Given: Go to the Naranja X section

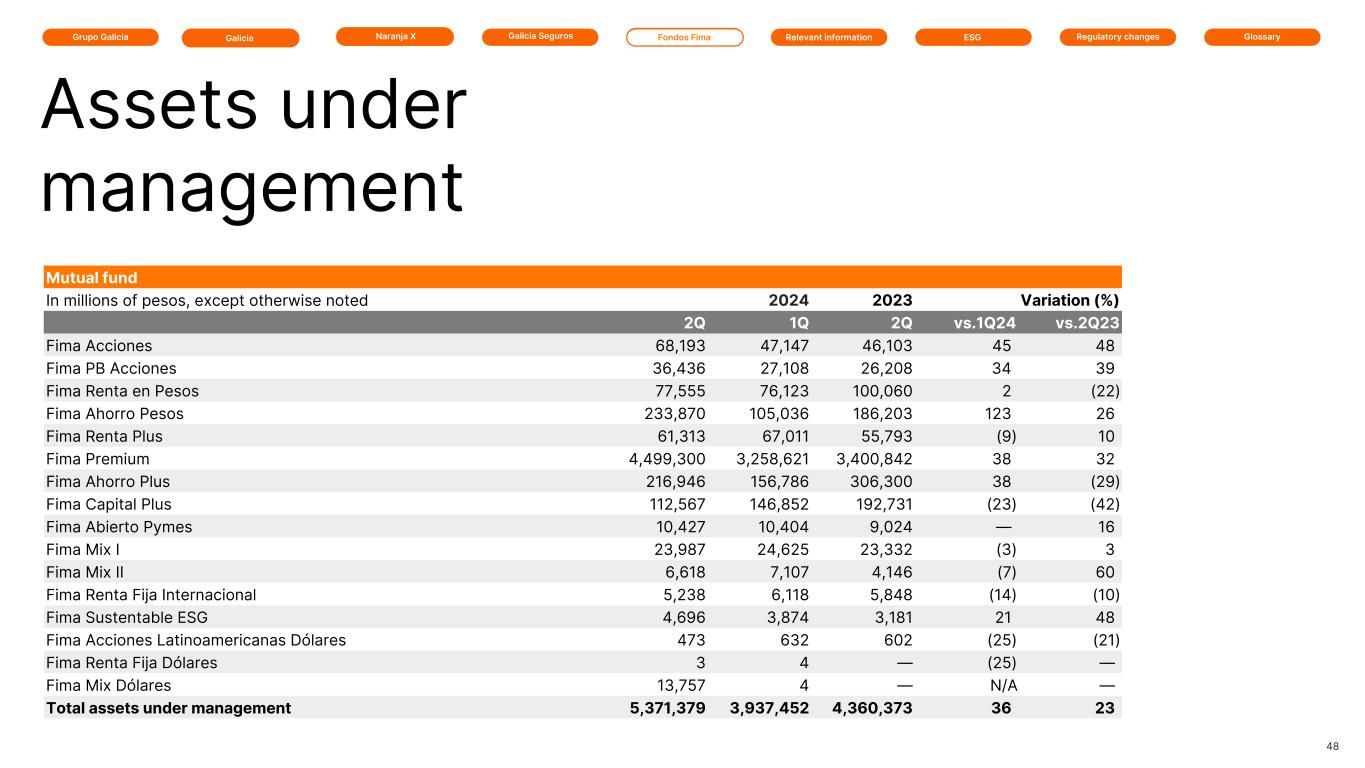Looking at the screenshot, I should [394, 37].
